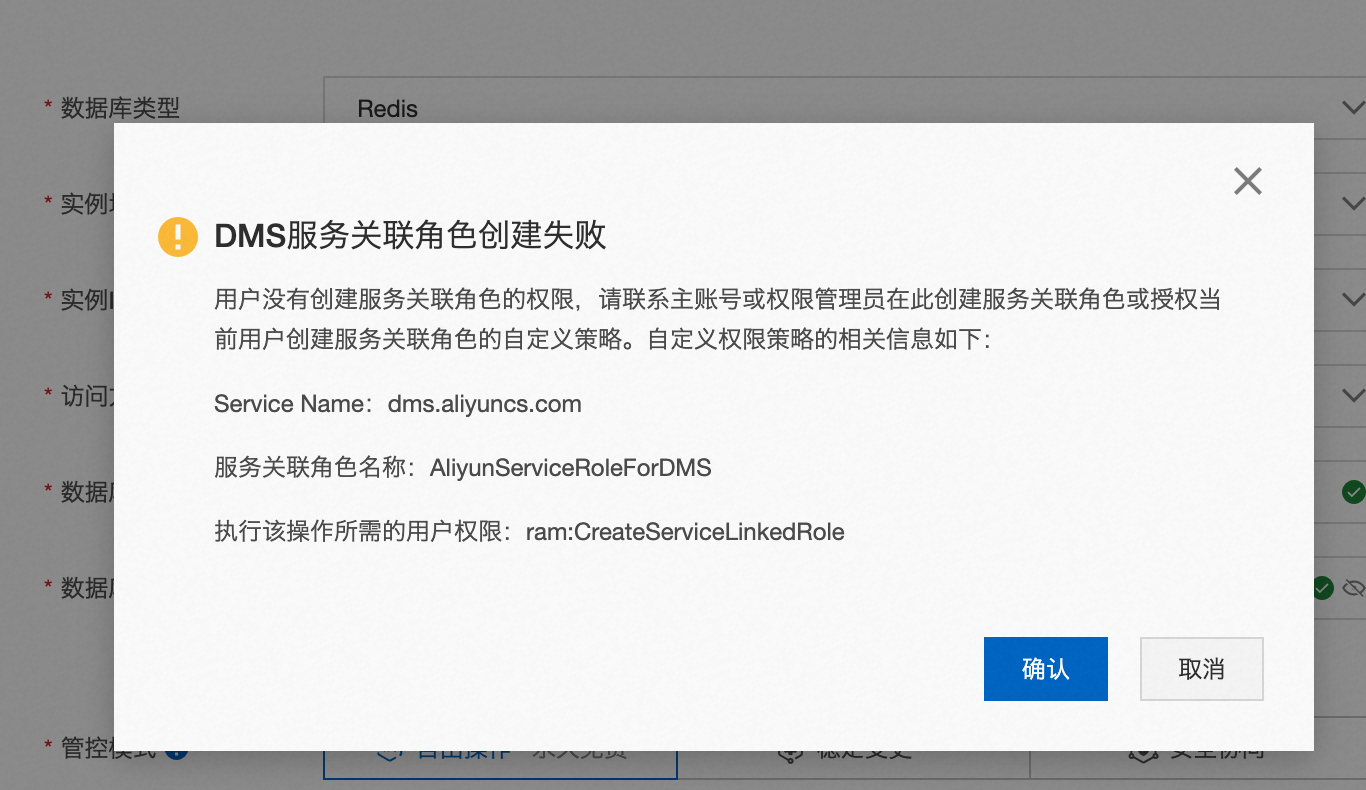Screen dimensions: 1366x790
Task: Open the 数据库类型 Redis dropdown
Action: [x=845, y=108]
